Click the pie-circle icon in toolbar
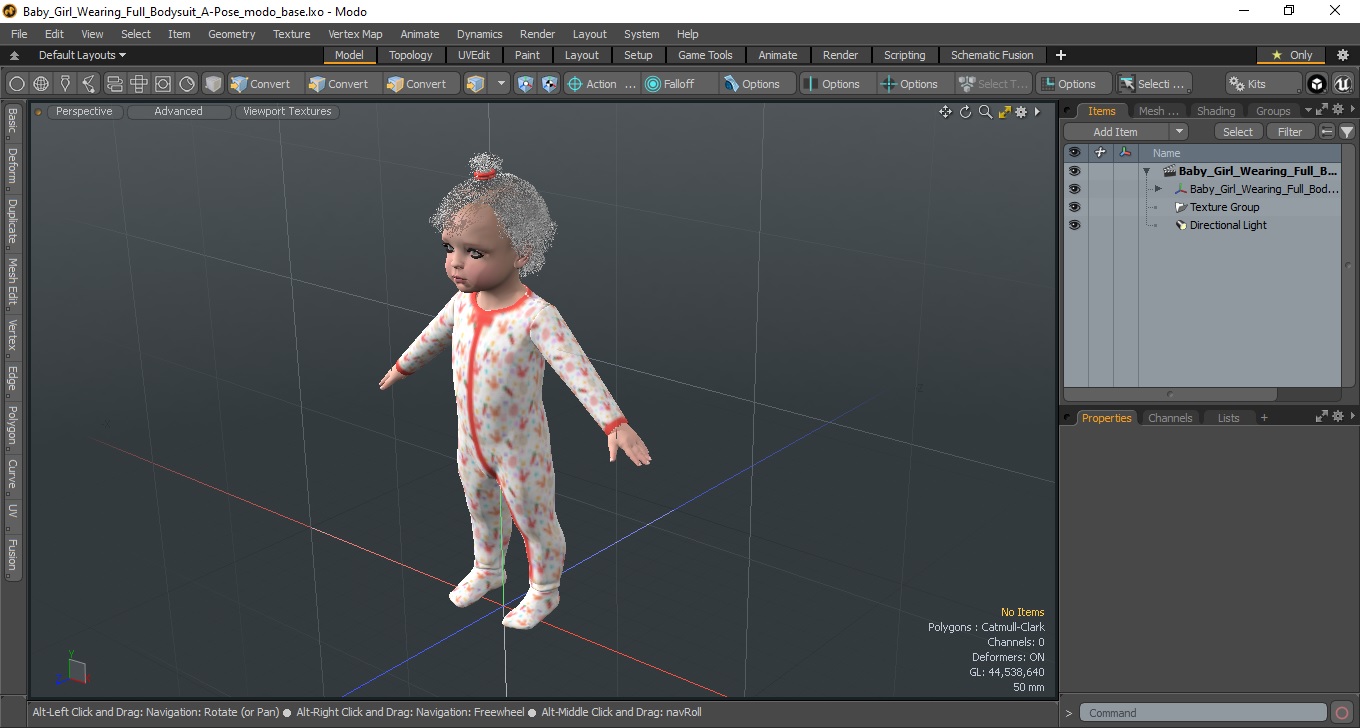 coord(187,84)
